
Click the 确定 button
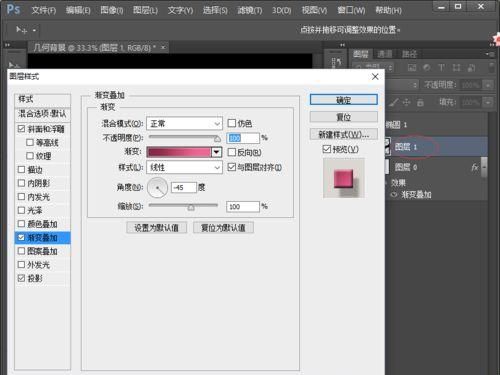tap(344, 100)
